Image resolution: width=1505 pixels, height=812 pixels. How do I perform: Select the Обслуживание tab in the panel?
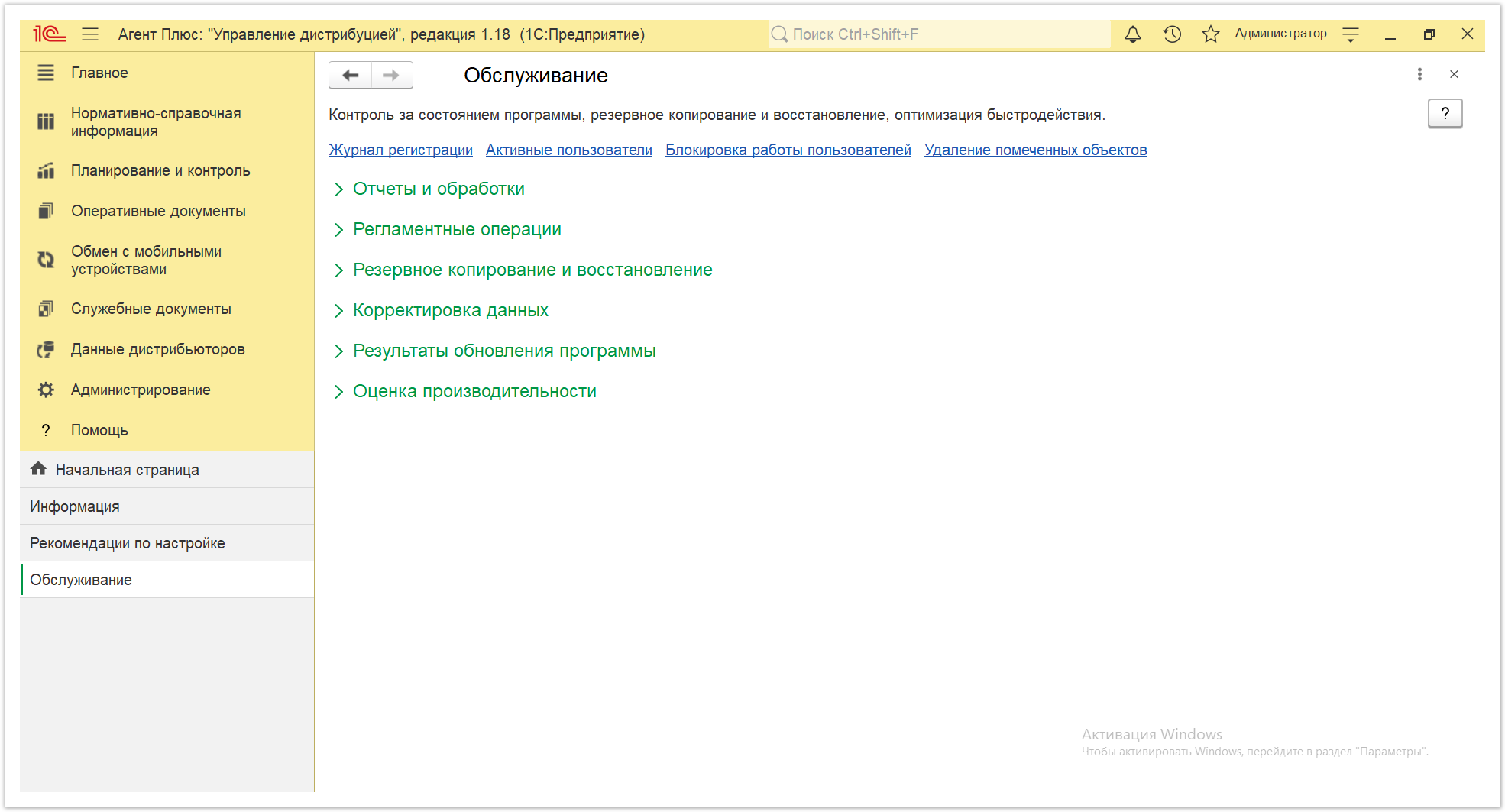pyautogui.click(x=167, y=580)
